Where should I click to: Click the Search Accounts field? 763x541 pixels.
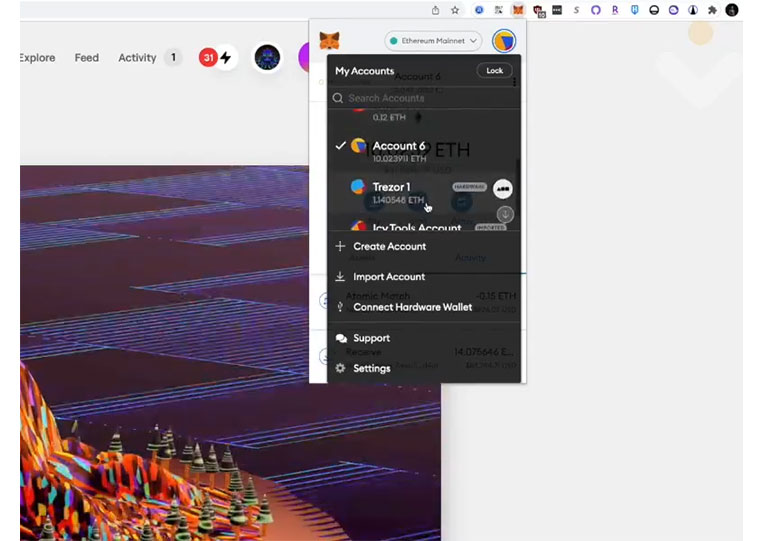(x=424, y=98)
